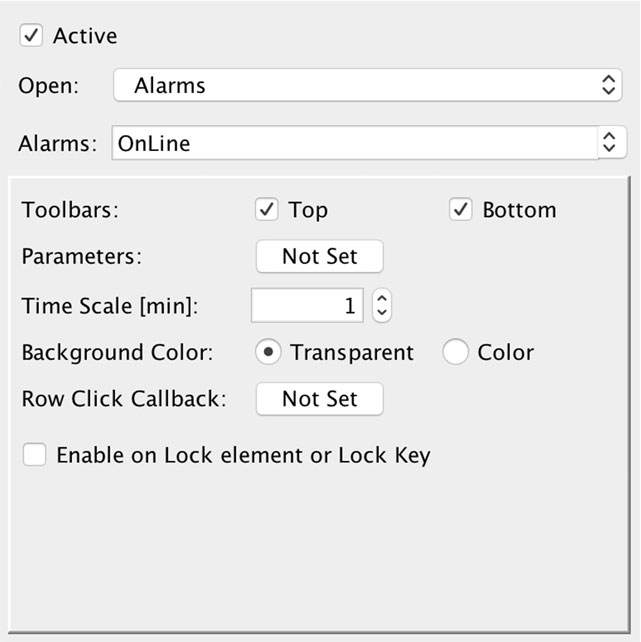Increase Time Scale with the up arrow

click(x=382, y=298)
